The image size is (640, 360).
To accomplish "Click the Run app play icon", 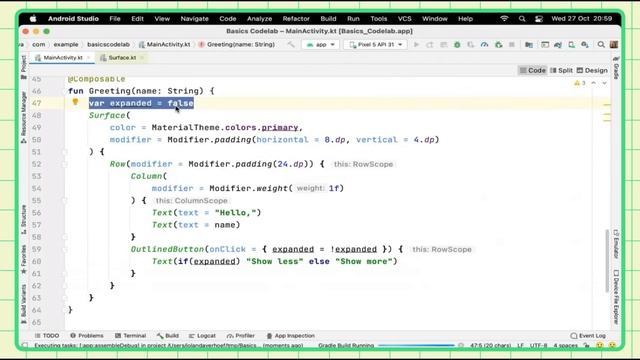I will pos(416,44).
